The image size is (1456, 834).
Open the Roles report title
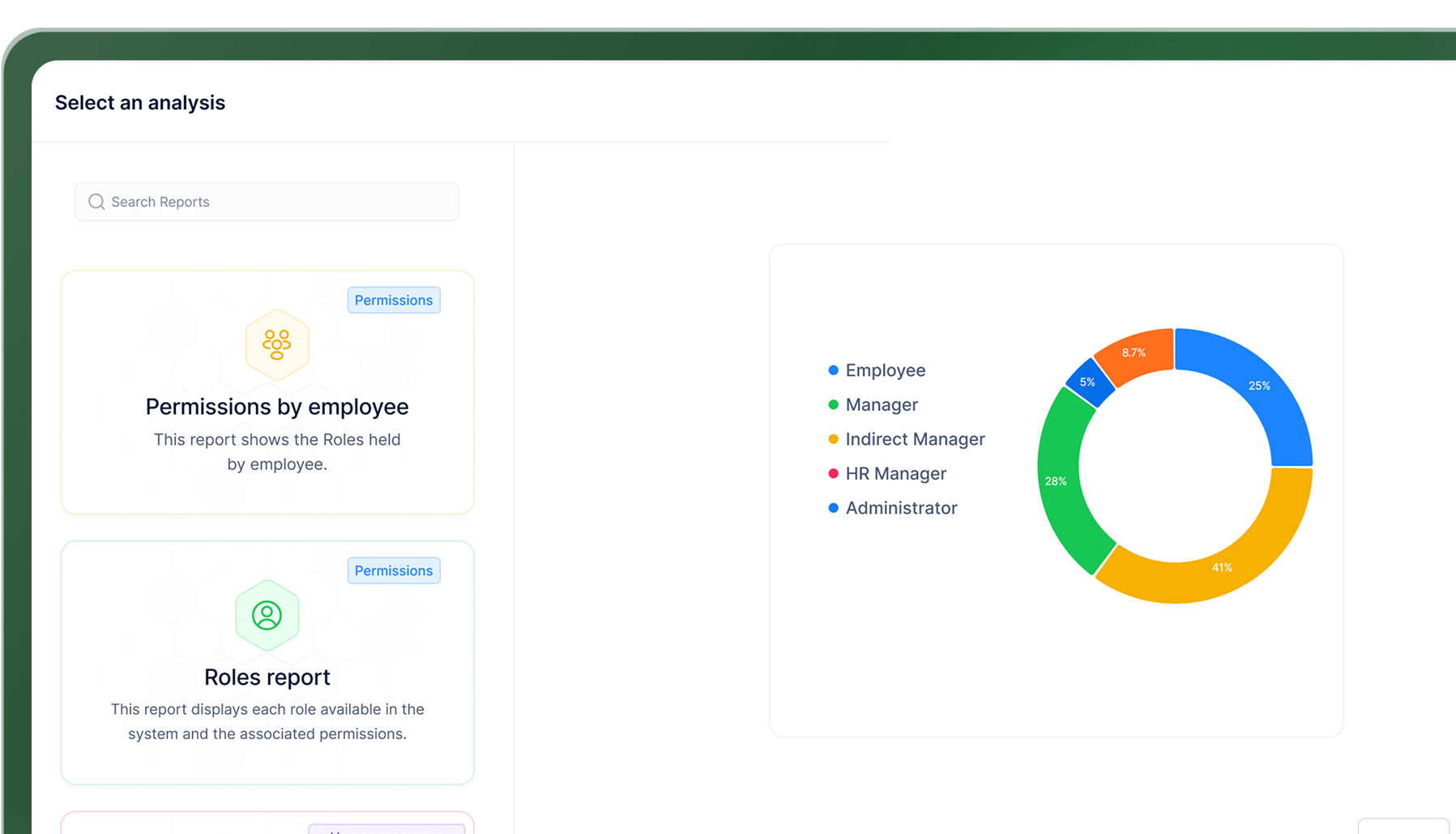pyautogui.click(x=267, y=678)
